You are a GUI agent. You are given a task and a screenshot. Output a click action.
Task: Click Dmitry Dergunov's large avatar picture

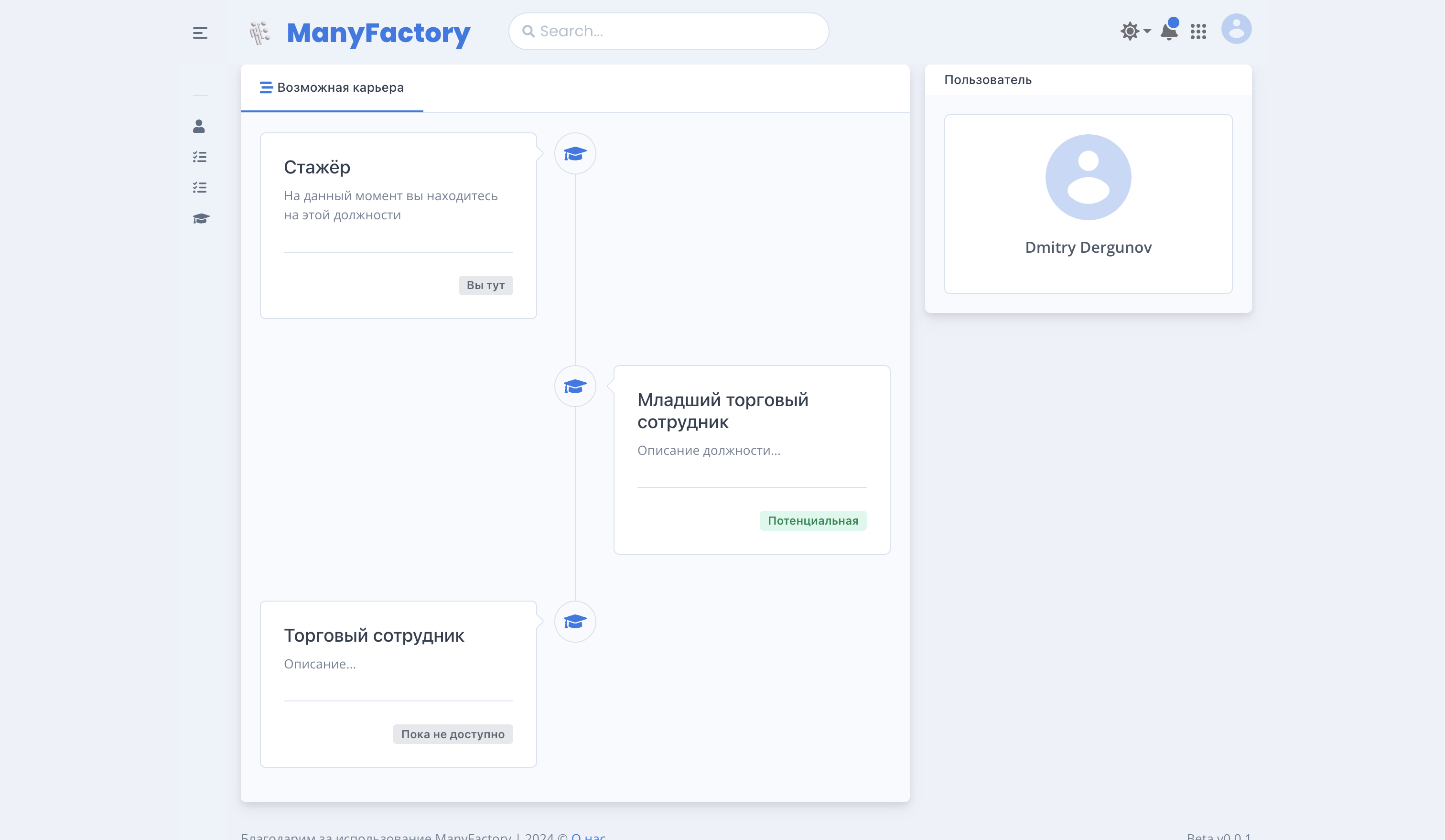(1088, 177)
